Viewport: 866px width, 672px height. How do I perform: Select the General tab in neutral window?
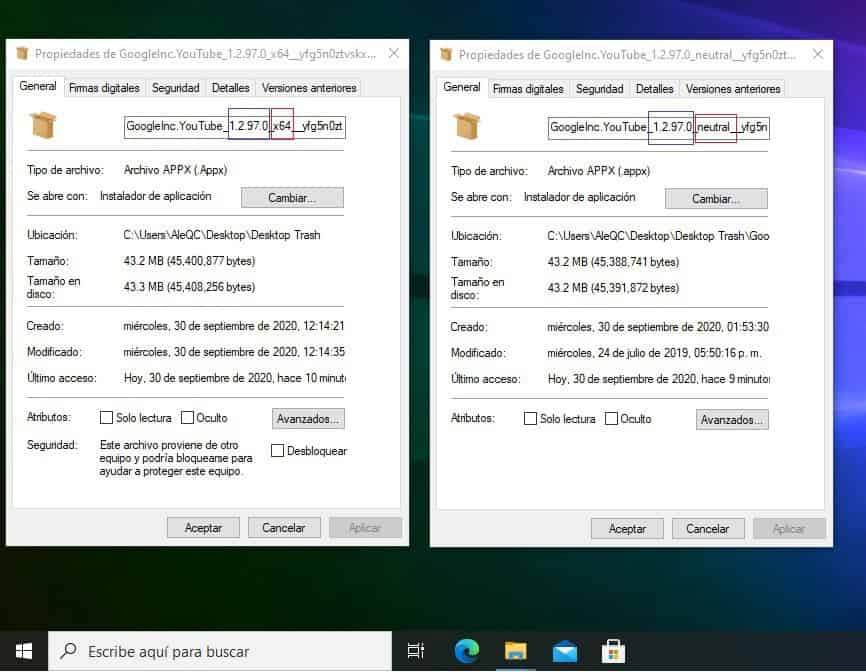(x=462, y=87)
